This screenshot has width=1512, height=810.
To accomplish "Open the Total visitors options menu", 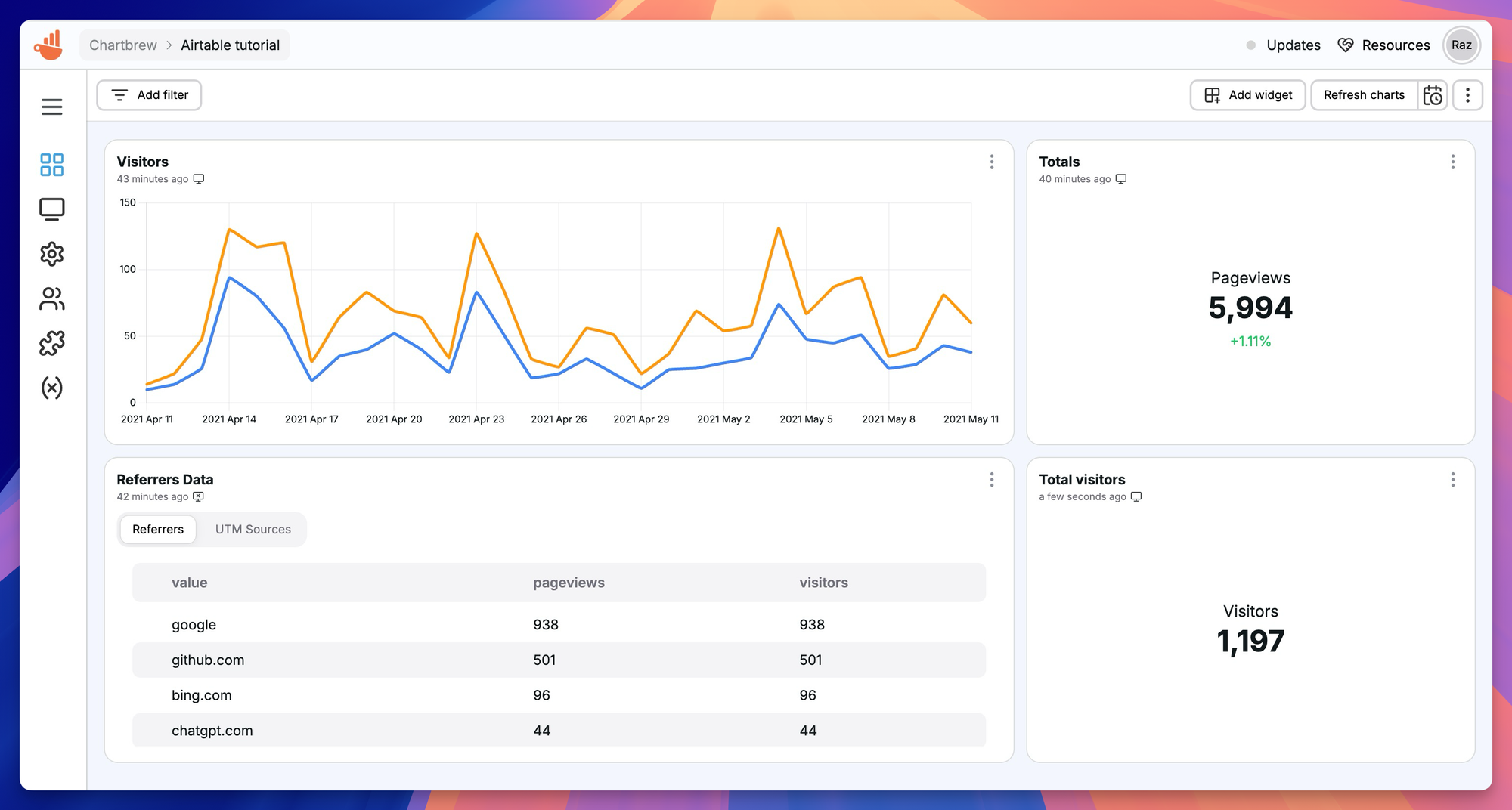I will pyautogui.click(x=1452, y=480).
